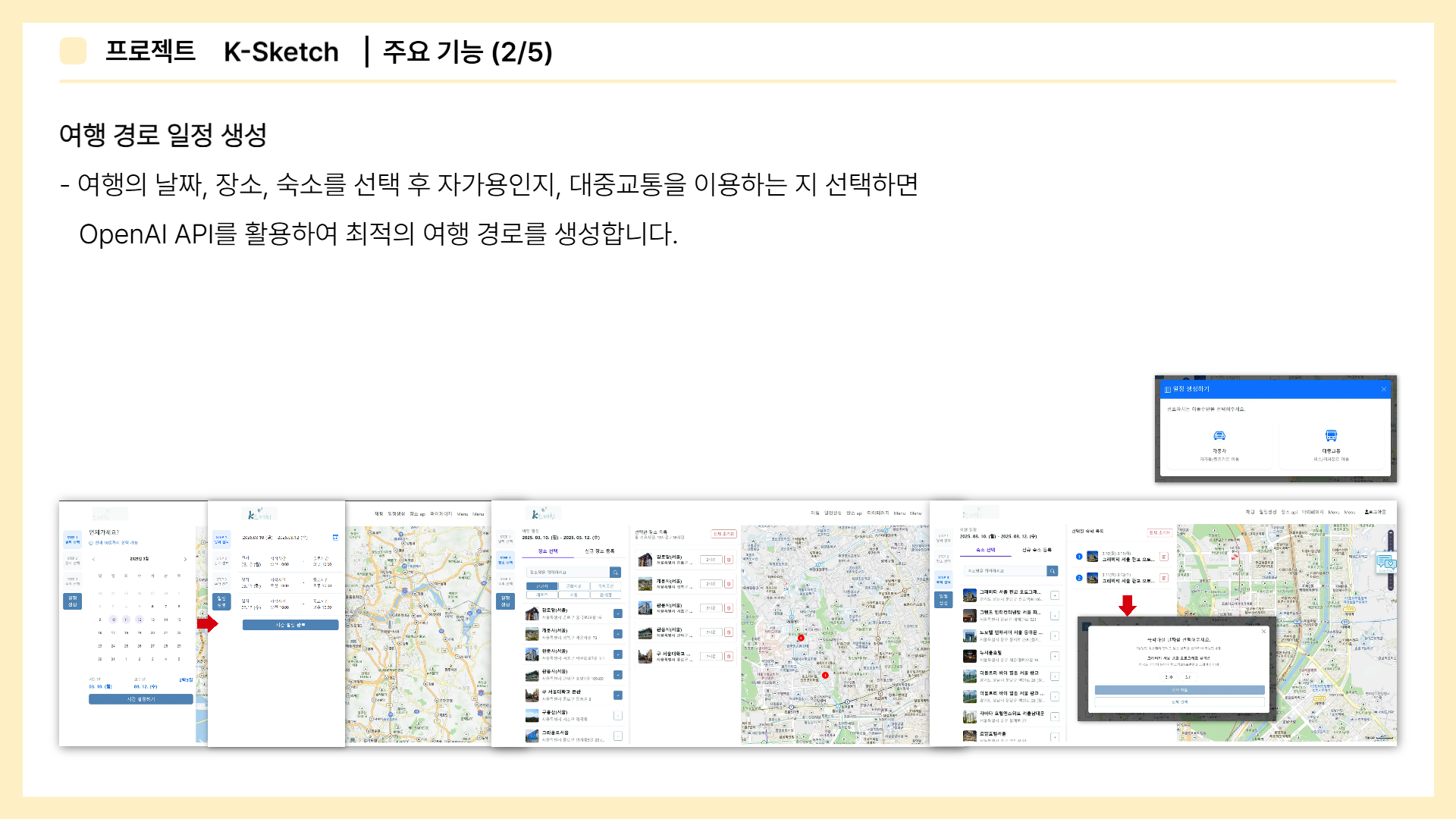Image resolution: width=1456 pixels, height=819 pixels.
Task: Remove the first selected lodging entry
Action: tap(1164, 557)
